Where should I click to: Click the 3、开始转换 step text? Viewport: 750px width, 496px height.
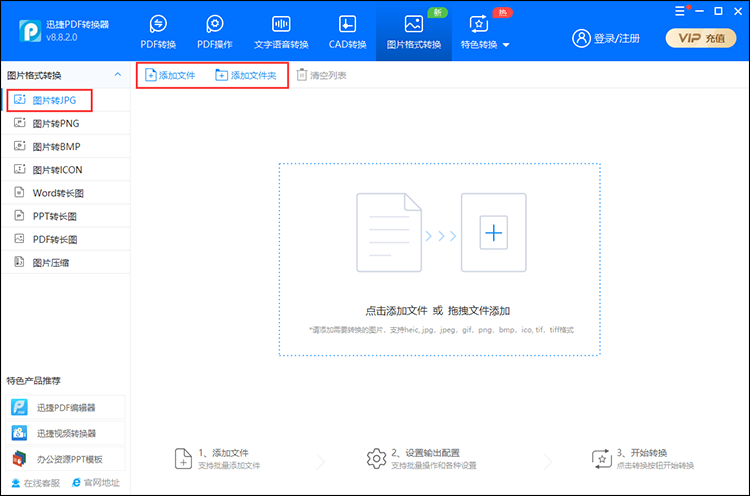[x=642, y=453]
